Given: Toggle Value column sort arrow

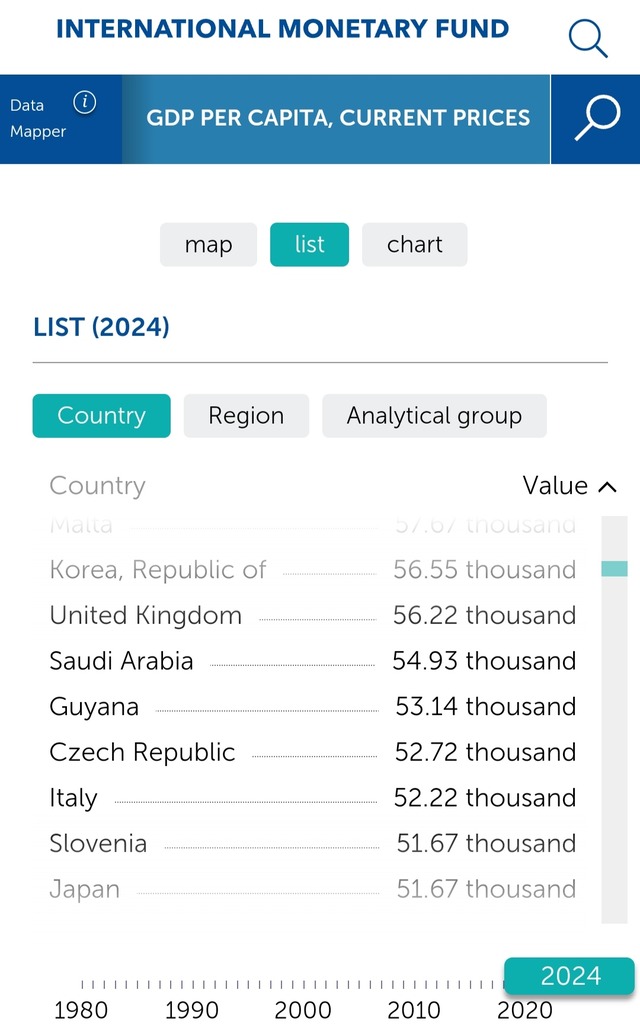Looking at the screenshot, I should (607, 487).
